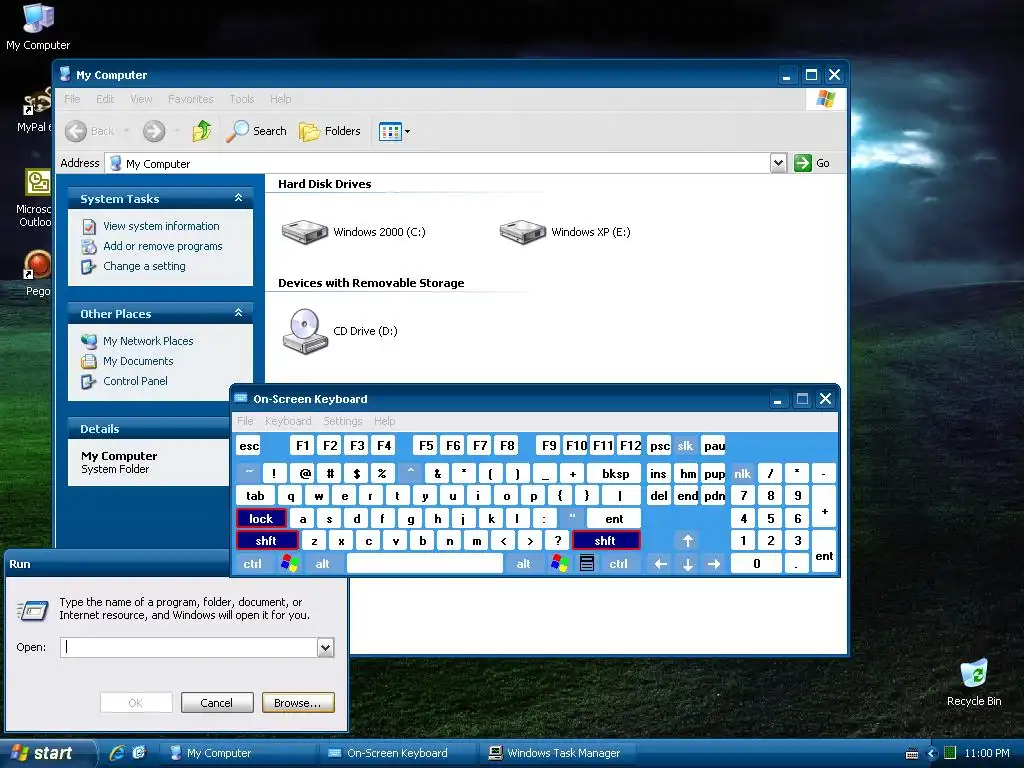The height and width of the screenshot is (768, 1024).
Task: Launch Internet Explorer from Quick Launch
Action: 117,753
